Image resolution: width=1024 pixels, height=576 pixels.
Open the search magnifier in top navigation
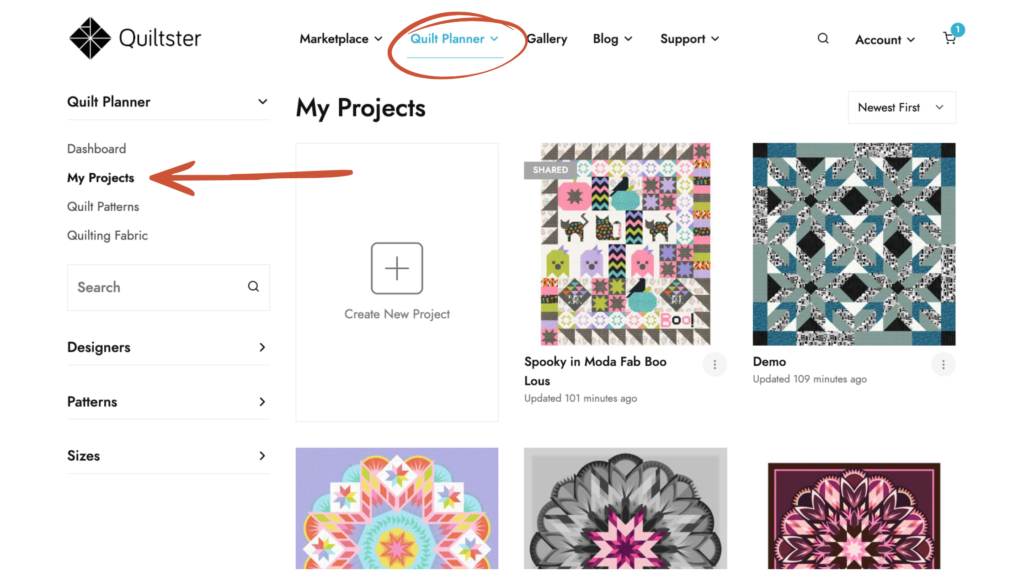pyautogui.click(x=823, y=39)
